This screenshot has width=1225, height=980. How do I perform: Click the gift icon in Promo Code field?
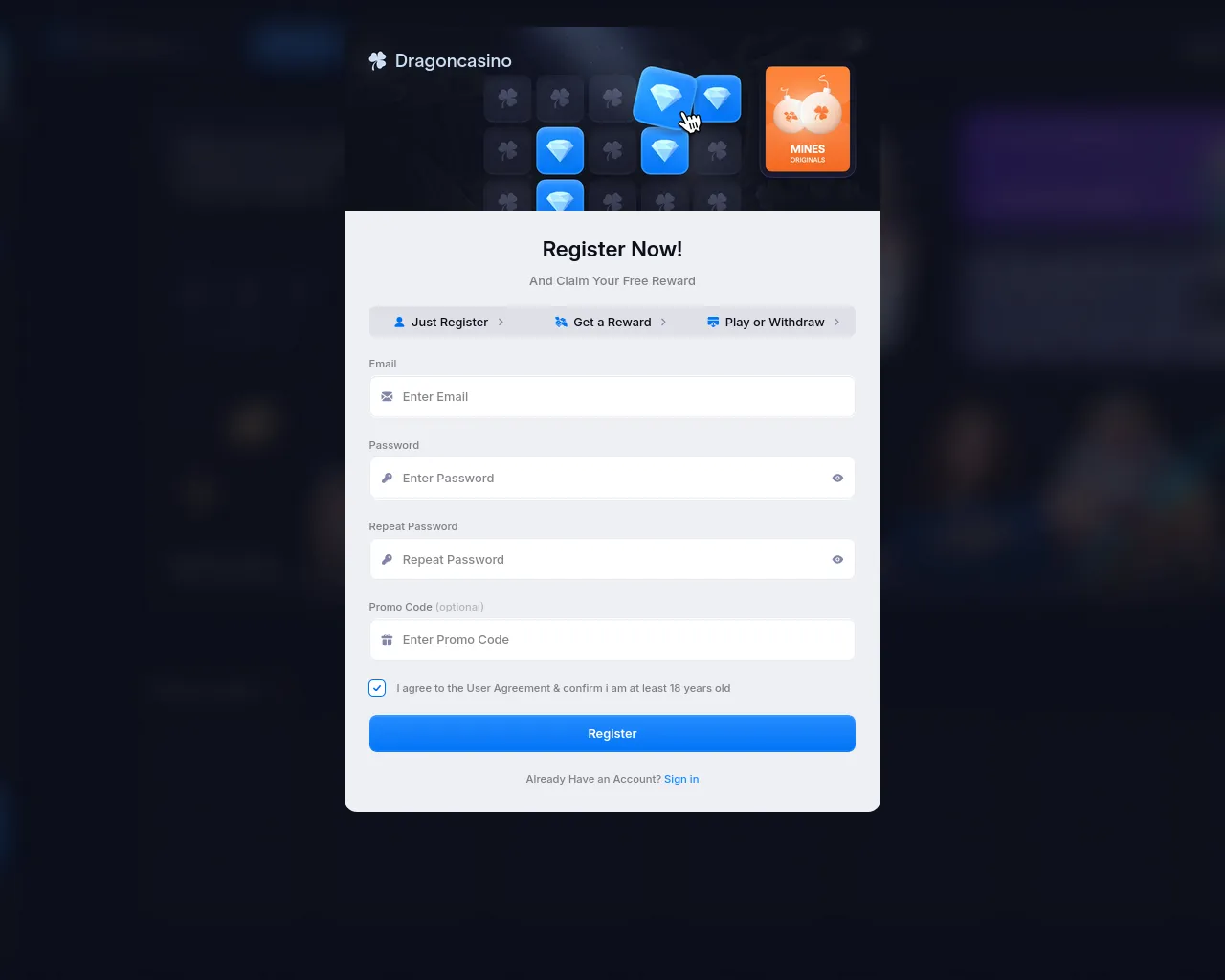(x=387, y=640)
